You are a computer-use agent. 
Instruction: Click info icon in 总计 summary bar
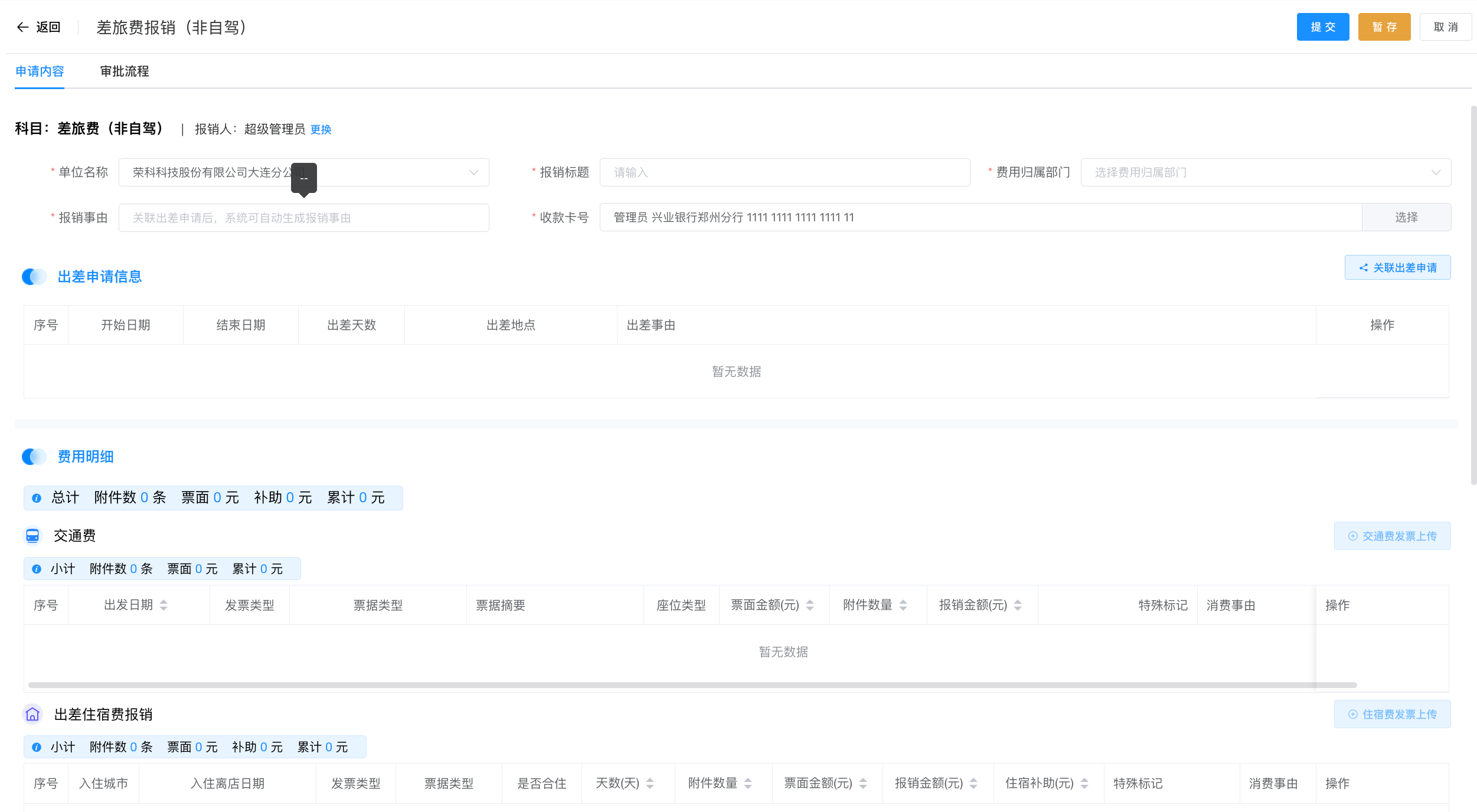pyautogui.click(x=37, y=498)
